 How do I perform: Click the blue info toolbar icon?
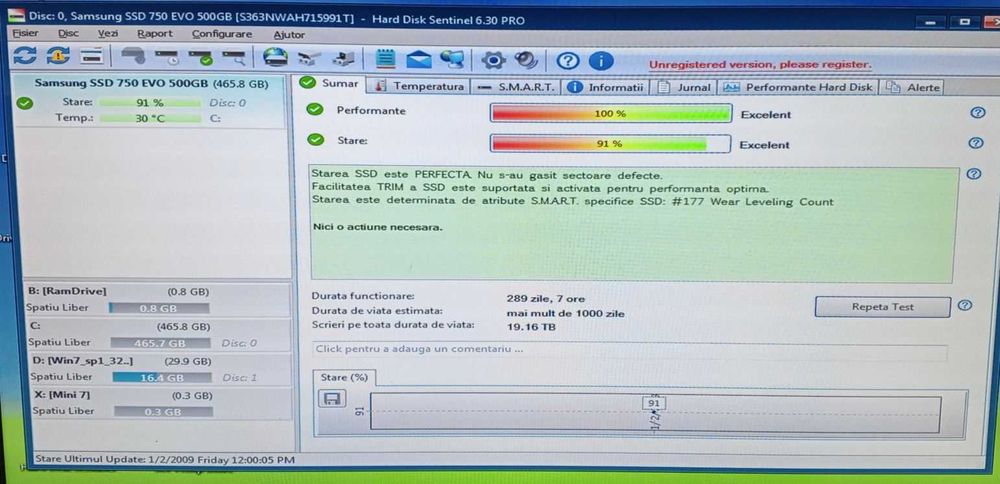click(601, 61)
